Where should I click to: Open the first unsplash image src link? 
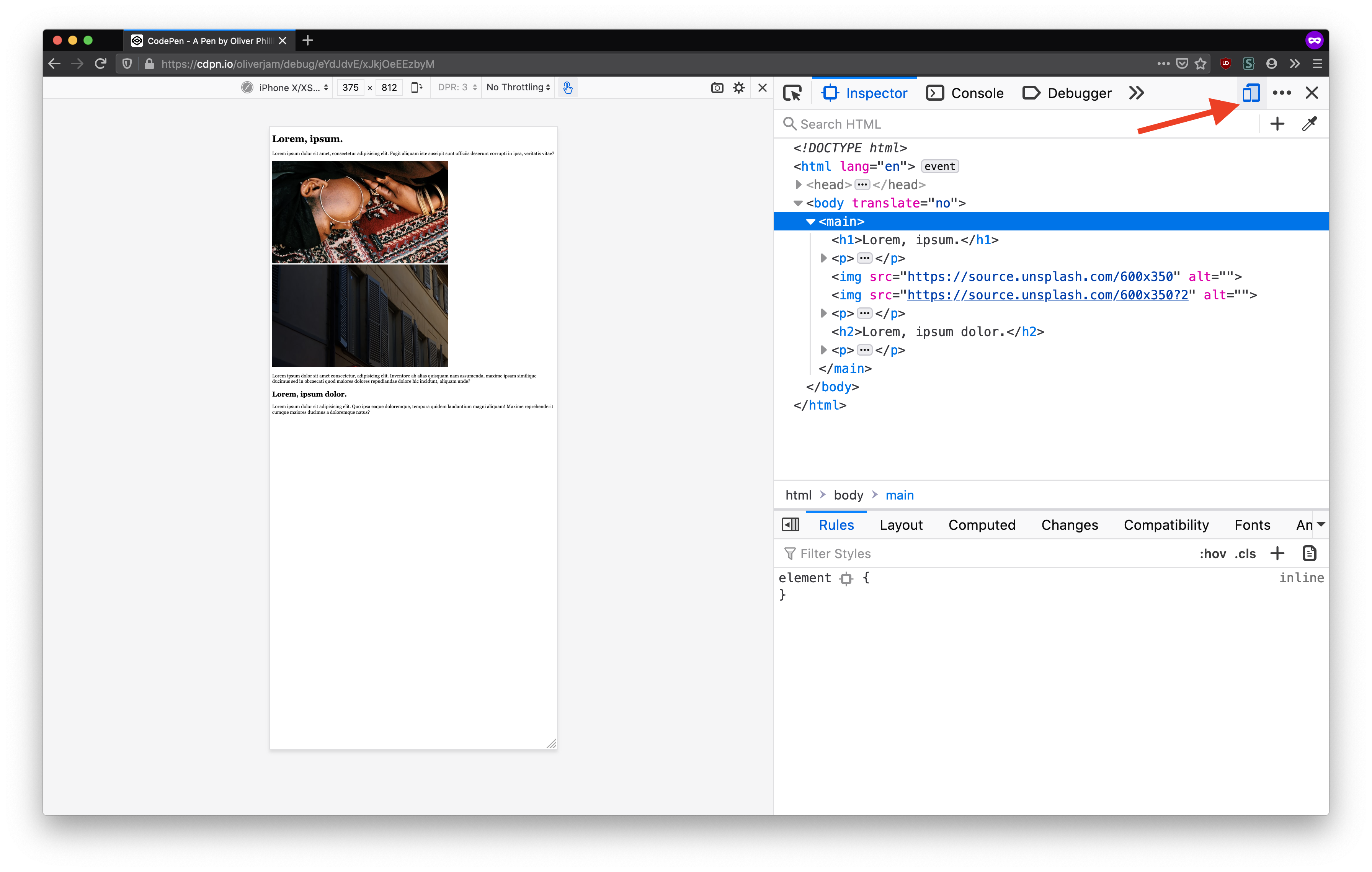tap(1039, 277)
